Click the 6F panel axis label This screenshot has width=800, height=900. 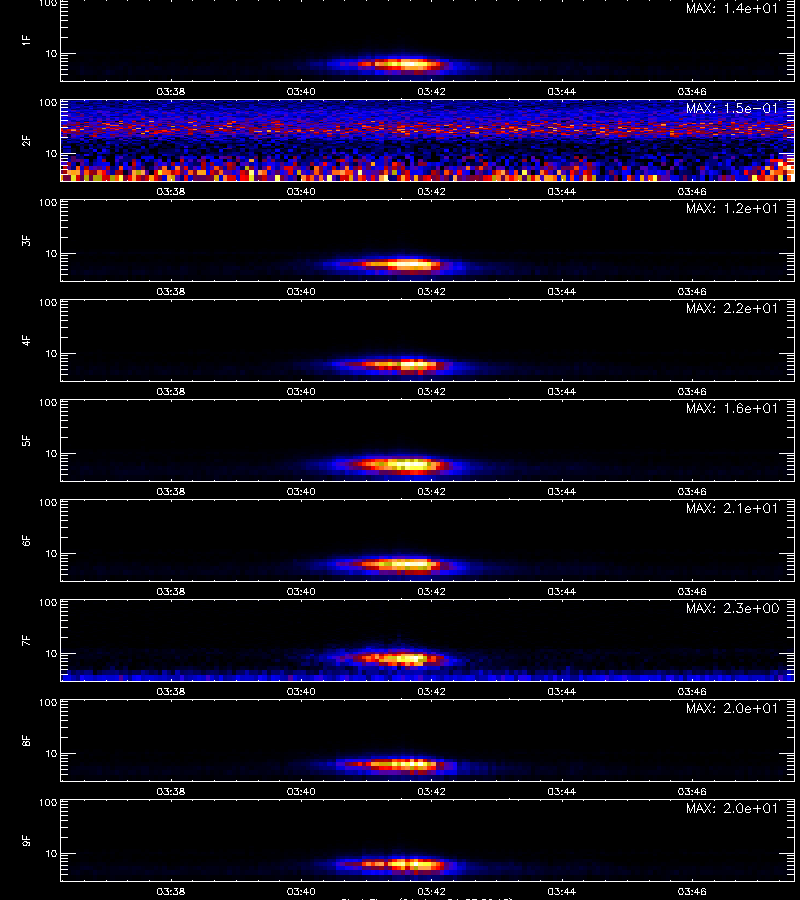(x=26, y=540)
